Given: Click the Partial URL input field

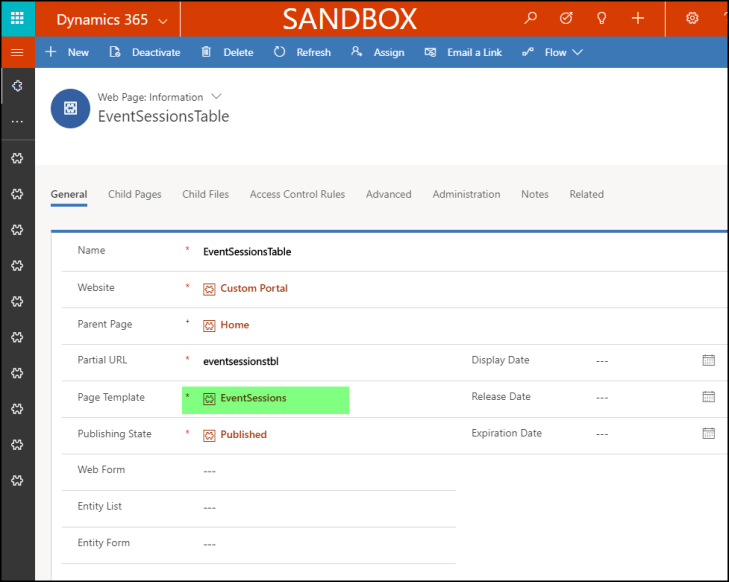Looking at the screenshot, I should 320,361.
